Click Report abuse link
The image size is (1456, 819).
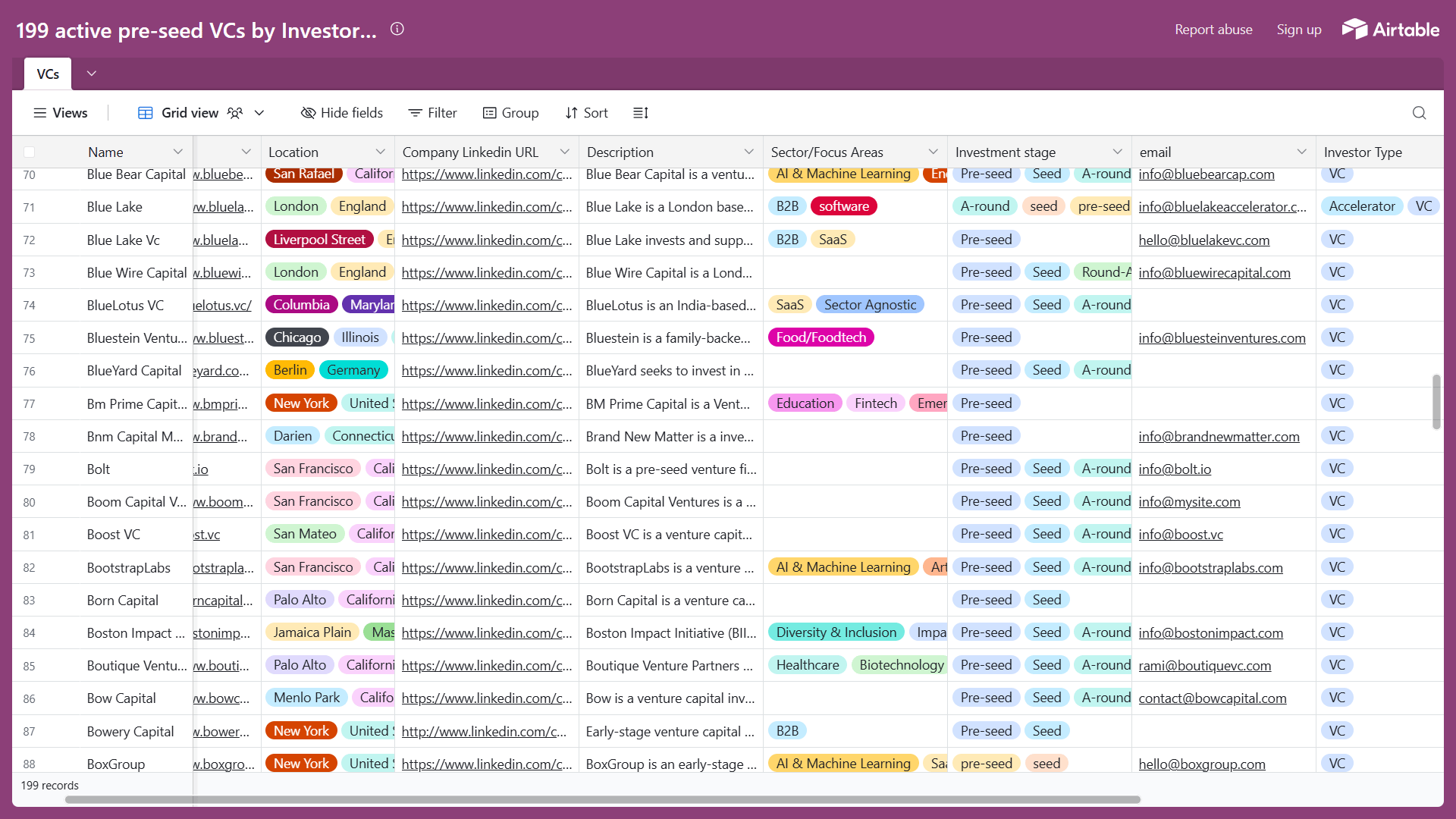point(1213,30)
